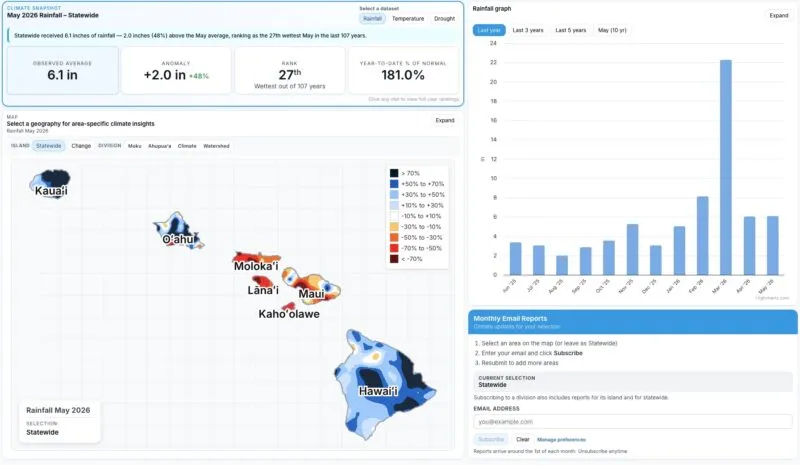Click the > 70% legend swatch
Image resolution: width=800 pixels, height=465 pixels.
(394, 173)
